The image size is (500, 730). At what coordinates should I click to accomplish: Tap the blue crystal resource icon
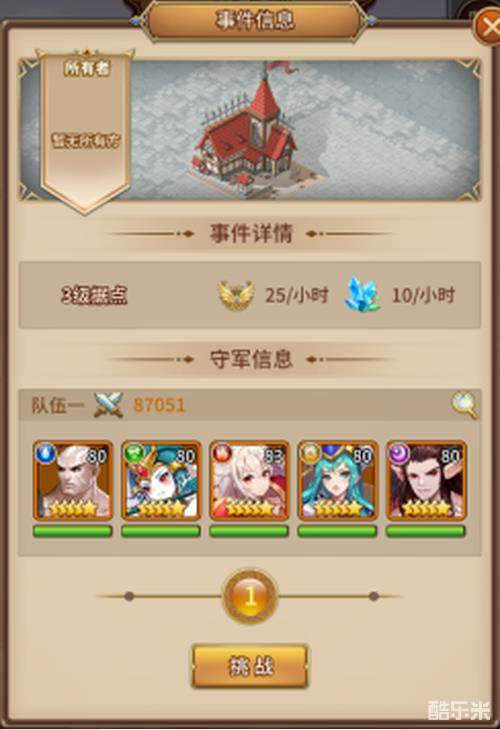pyautogui.click(x=363, y=295)
